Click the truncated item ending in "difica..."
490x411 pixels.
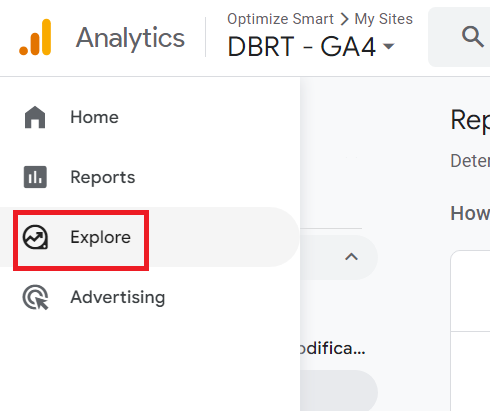tap(333, 348)
